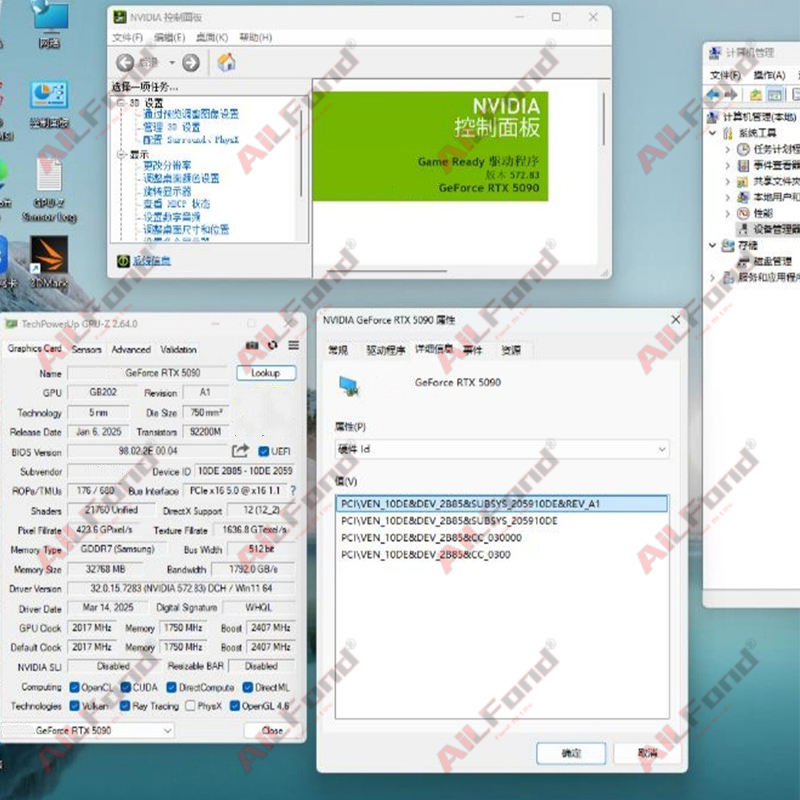Select the value ending with CC_0300
The width and height of the screenshot is (800, 800).
[x=426, y=555]
